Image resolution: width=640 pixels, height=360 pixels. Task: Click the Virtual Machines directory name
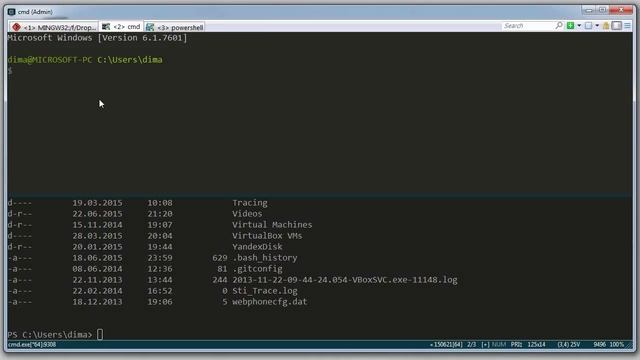click(x=272, y=225)
